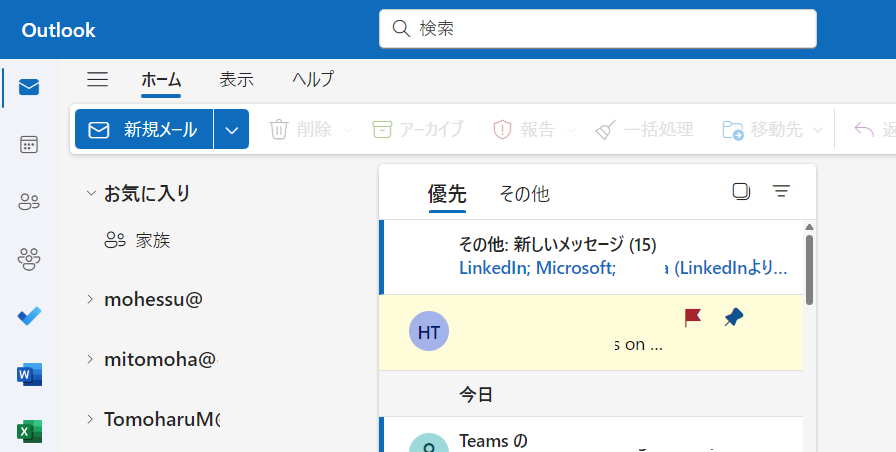Viewport: 896px width, 452px height.
Task: Expand the mohessu@ account chevron
Action: click(x=90, y=299)
